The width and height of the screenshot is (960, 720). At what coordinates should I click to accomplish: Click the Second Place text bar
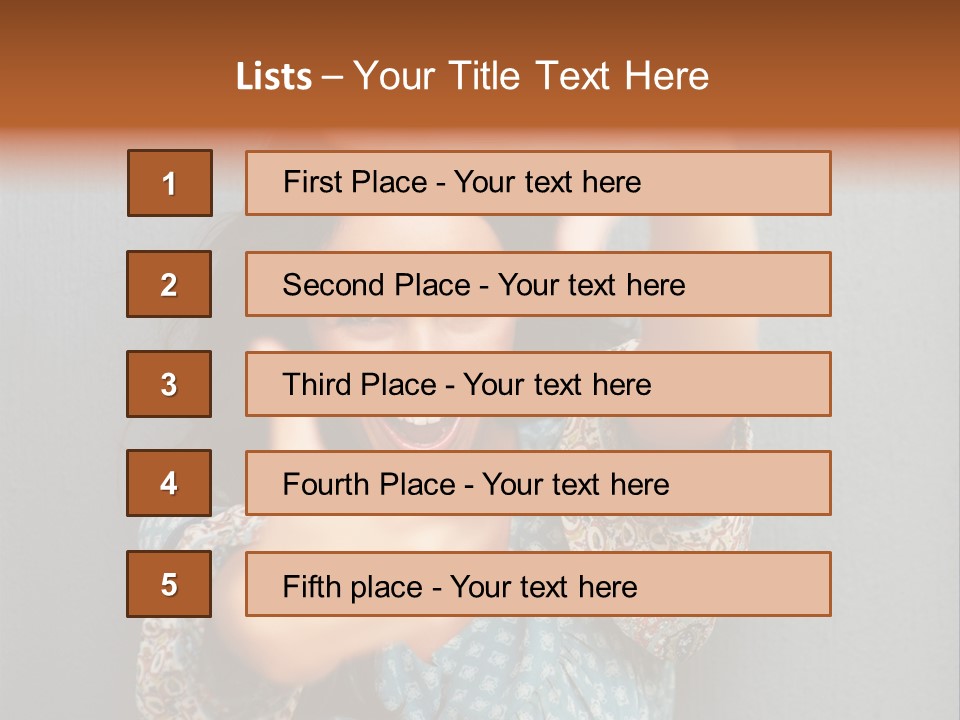[x=538, y=284]
